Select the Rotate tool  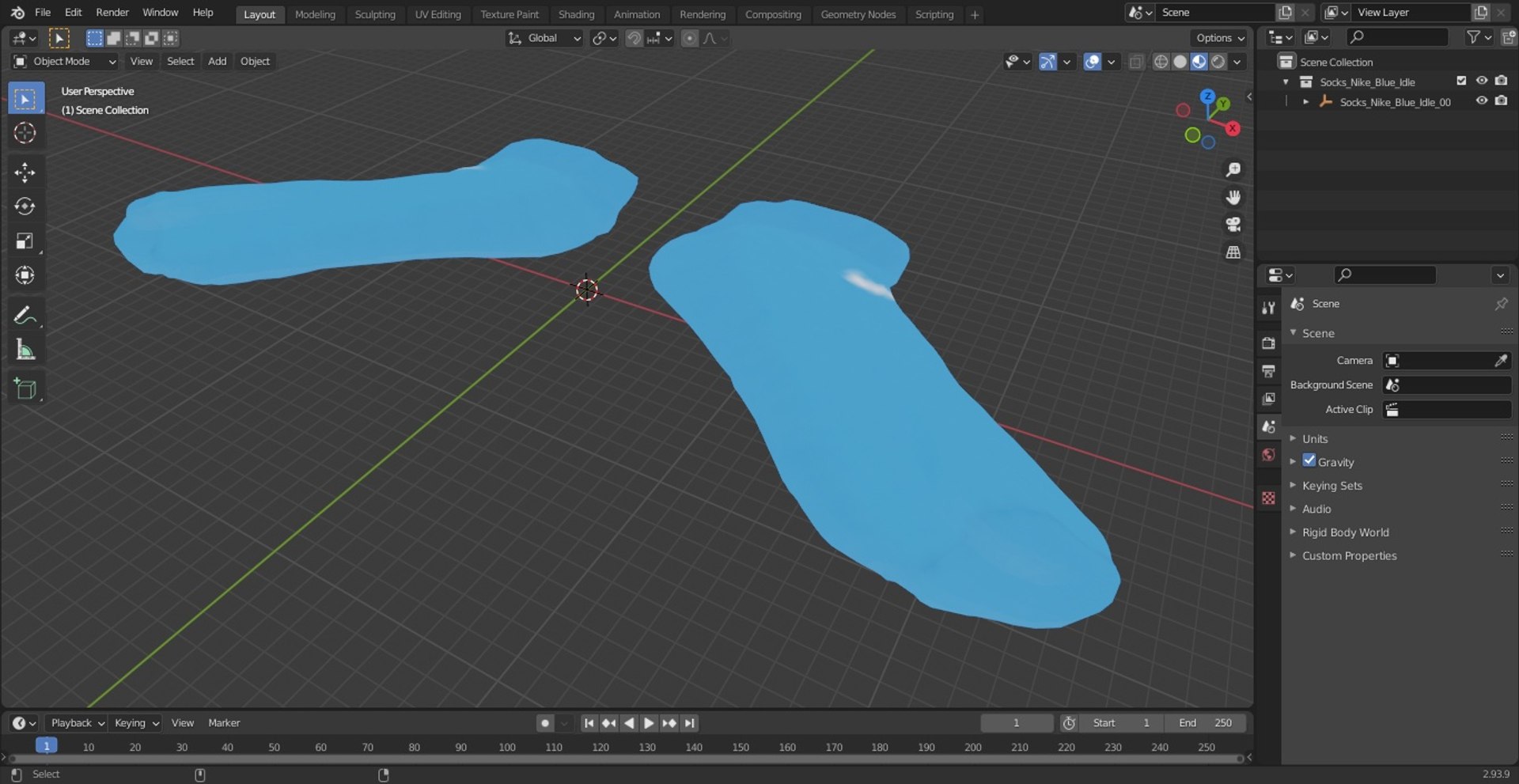pos(25,206)
